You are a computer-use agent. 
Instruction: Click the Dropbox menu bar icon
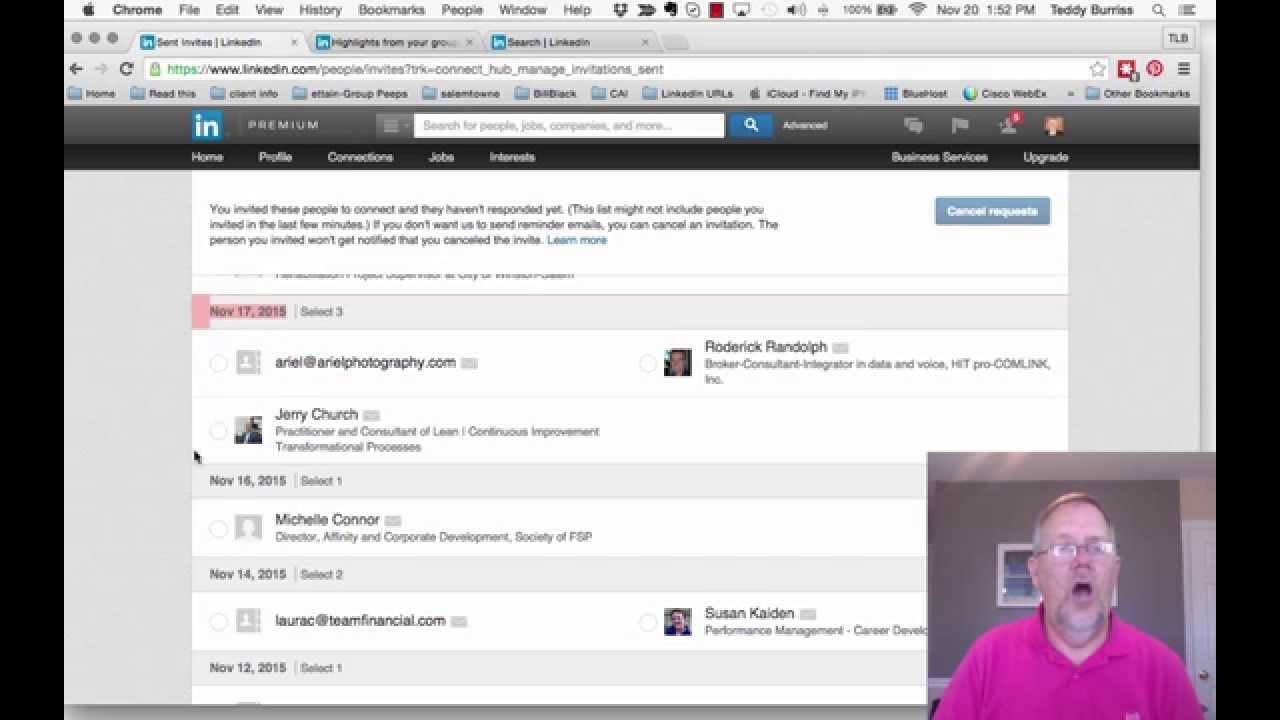coord(621,10)
